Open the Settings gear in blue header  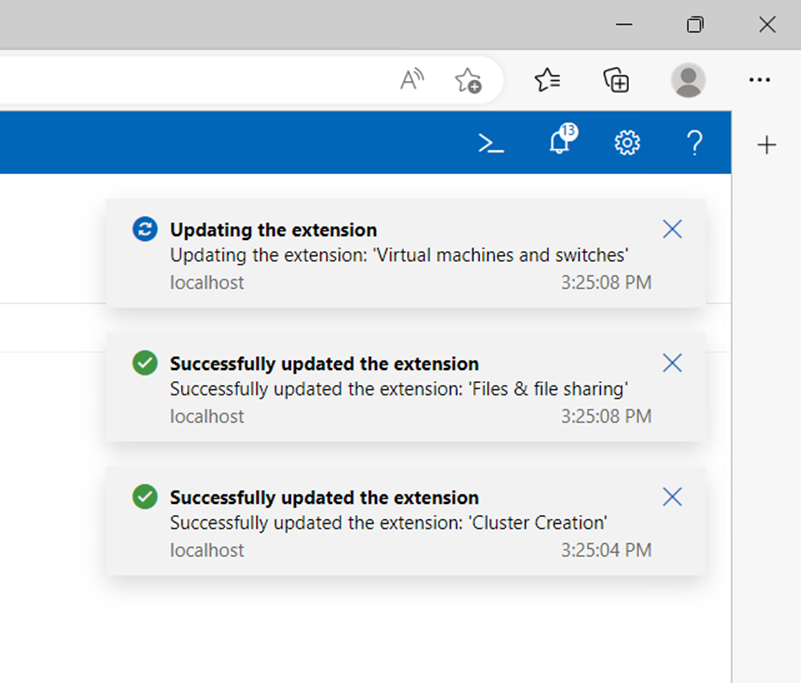tap(627, 143)
